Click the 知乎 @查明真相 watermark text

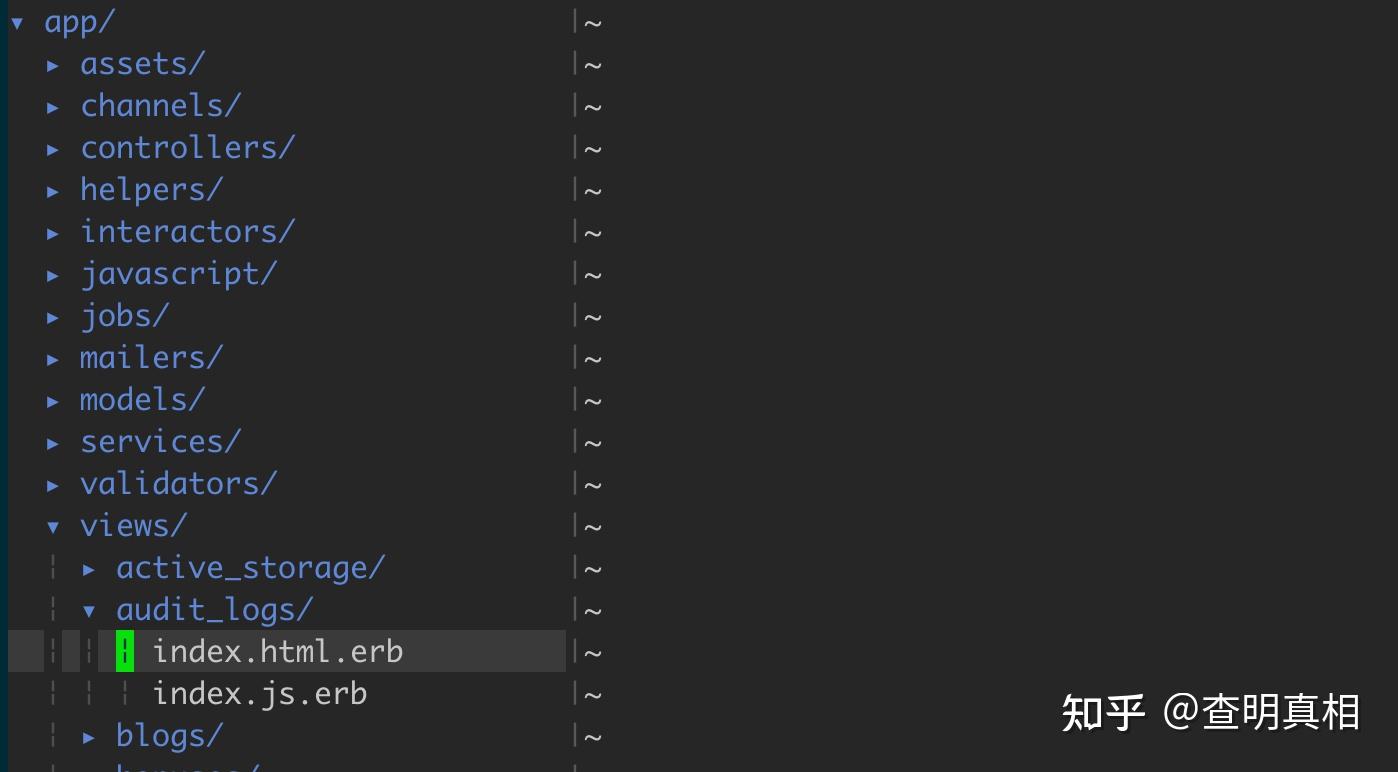coord(1210,713)
